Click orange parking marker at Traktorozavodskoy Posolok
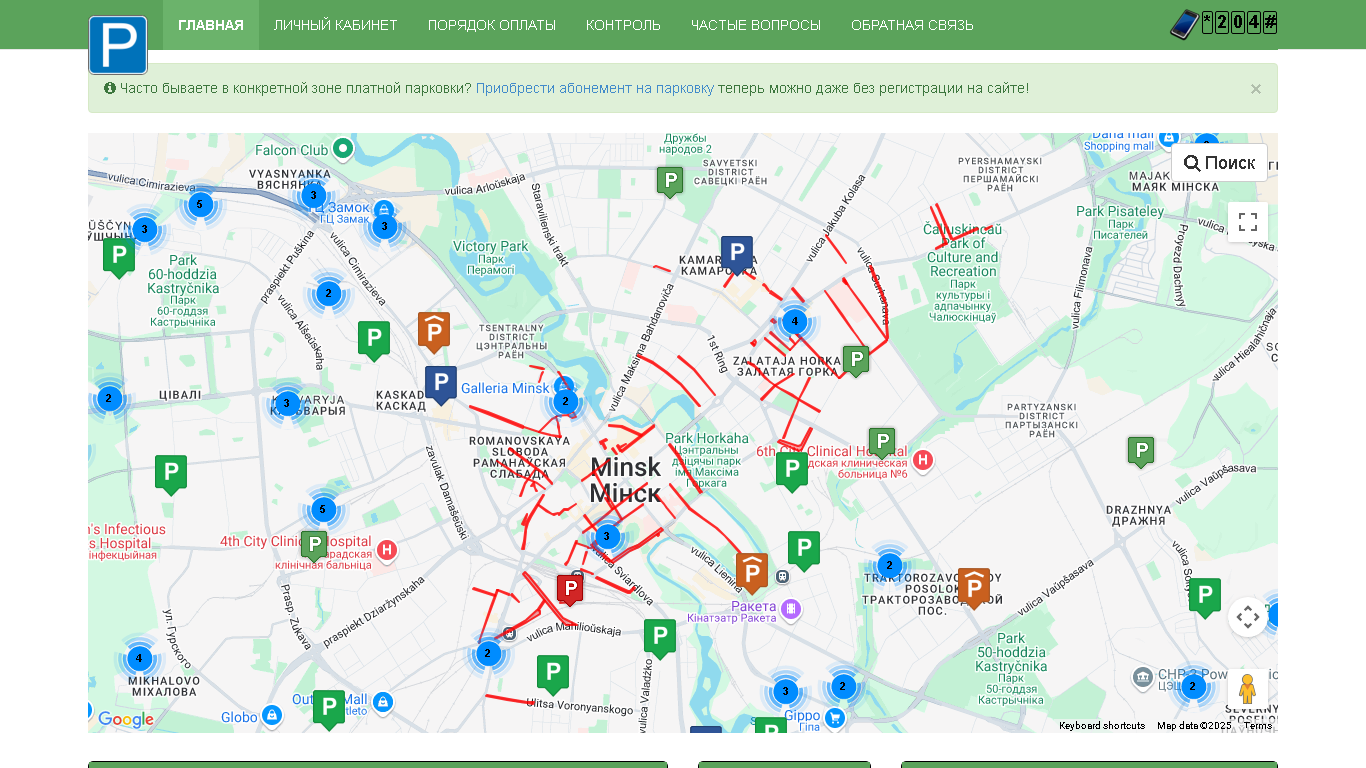This screenshot has width=1366, height=768. [974, 587]
